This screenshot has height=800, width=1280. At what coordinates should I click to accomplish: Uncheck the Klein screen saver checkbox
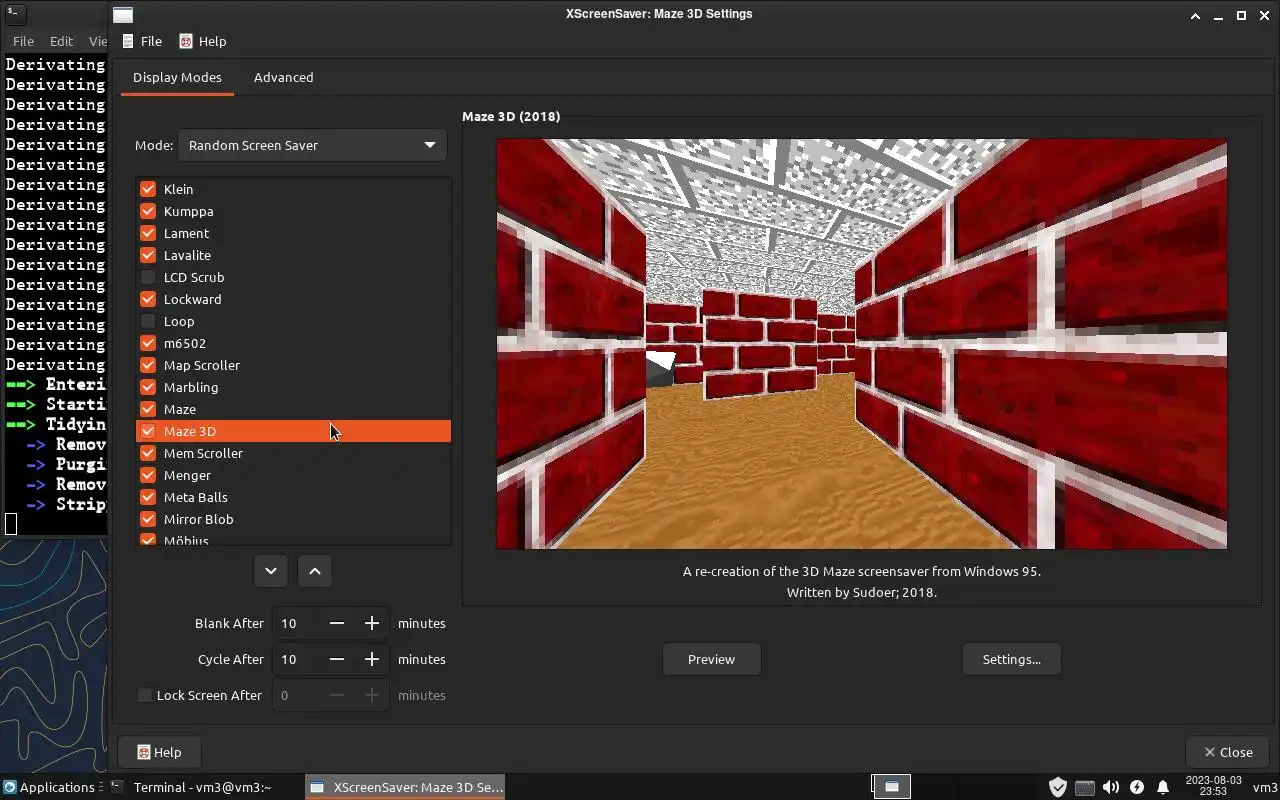click(148, 189)
